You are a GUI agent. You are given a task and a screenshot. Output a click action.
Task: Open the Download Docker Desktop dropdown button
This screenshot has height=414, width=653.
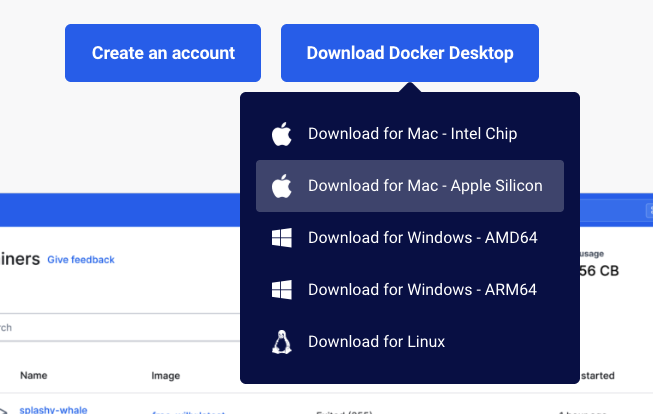click(410, 53)
